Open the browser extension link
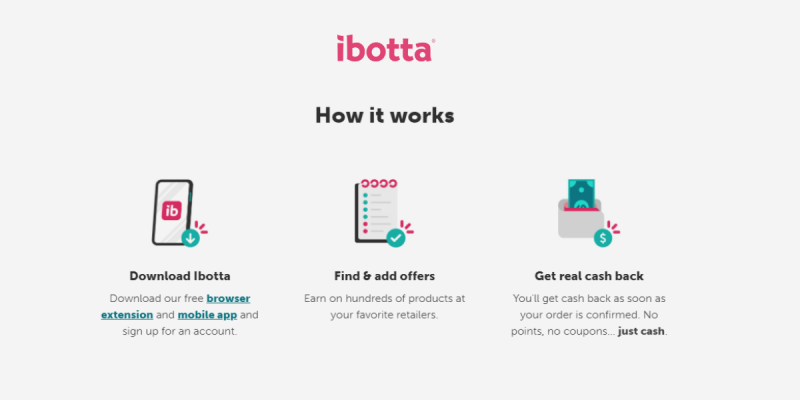The width and height of the screenshot is (800, 400). pos(176,307)
